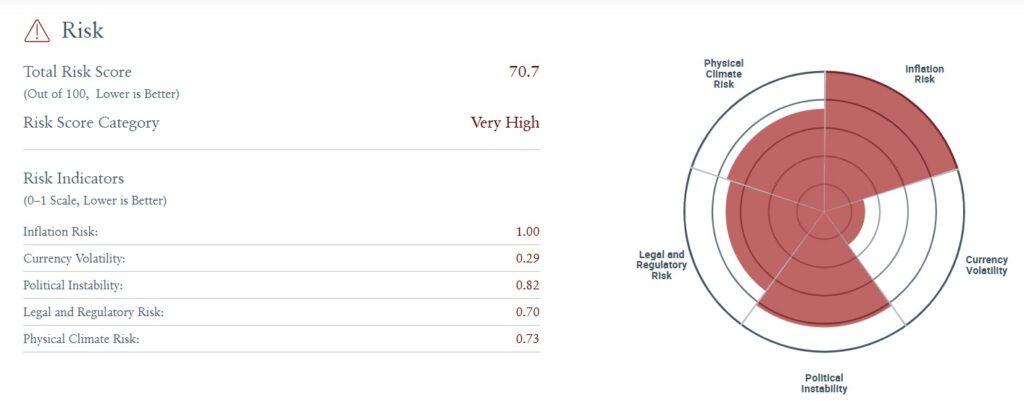Click the Very High risk category value
Viewport: 1024px width, 401px height.
(x=505, y=123)
